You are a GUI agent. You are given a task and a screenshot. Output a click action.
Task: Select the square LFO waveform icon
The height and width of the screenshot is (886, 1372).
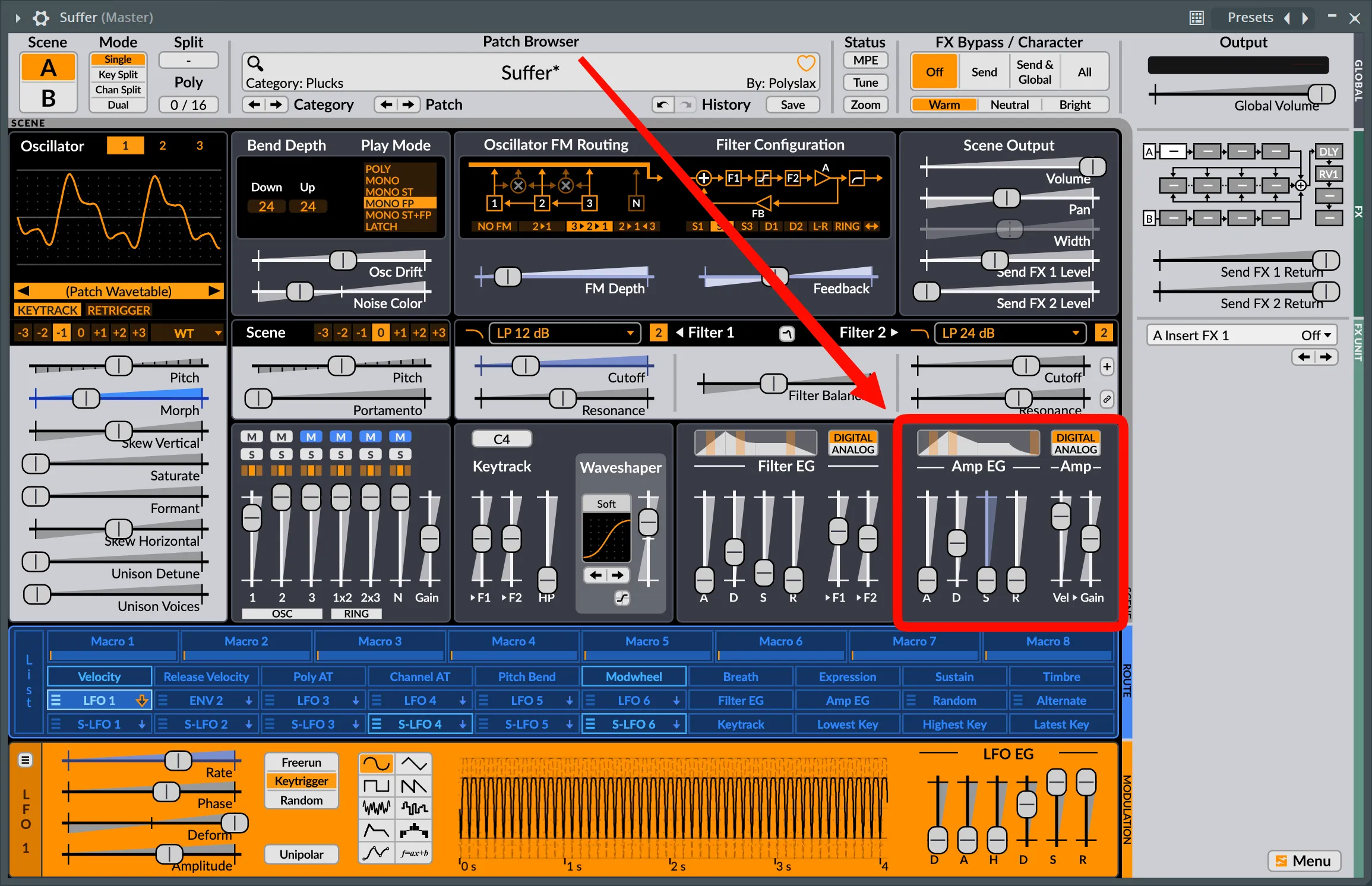tap(377, 786)
